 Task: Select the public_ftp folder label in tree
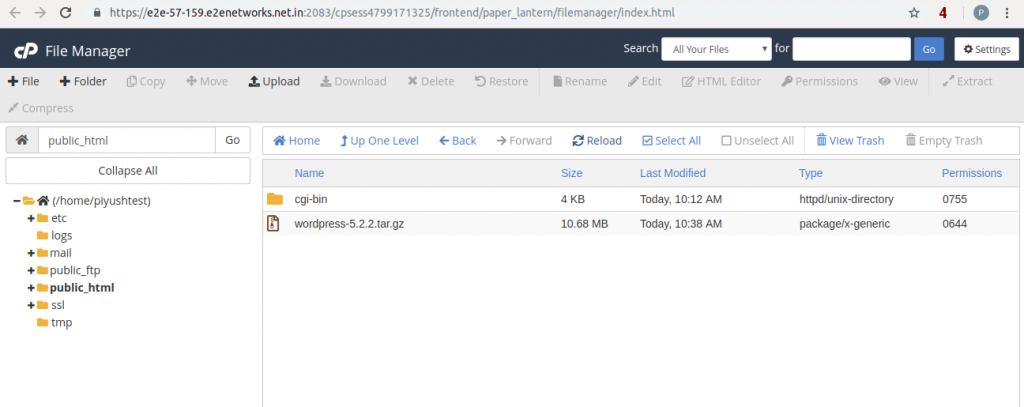coord(75,270)
